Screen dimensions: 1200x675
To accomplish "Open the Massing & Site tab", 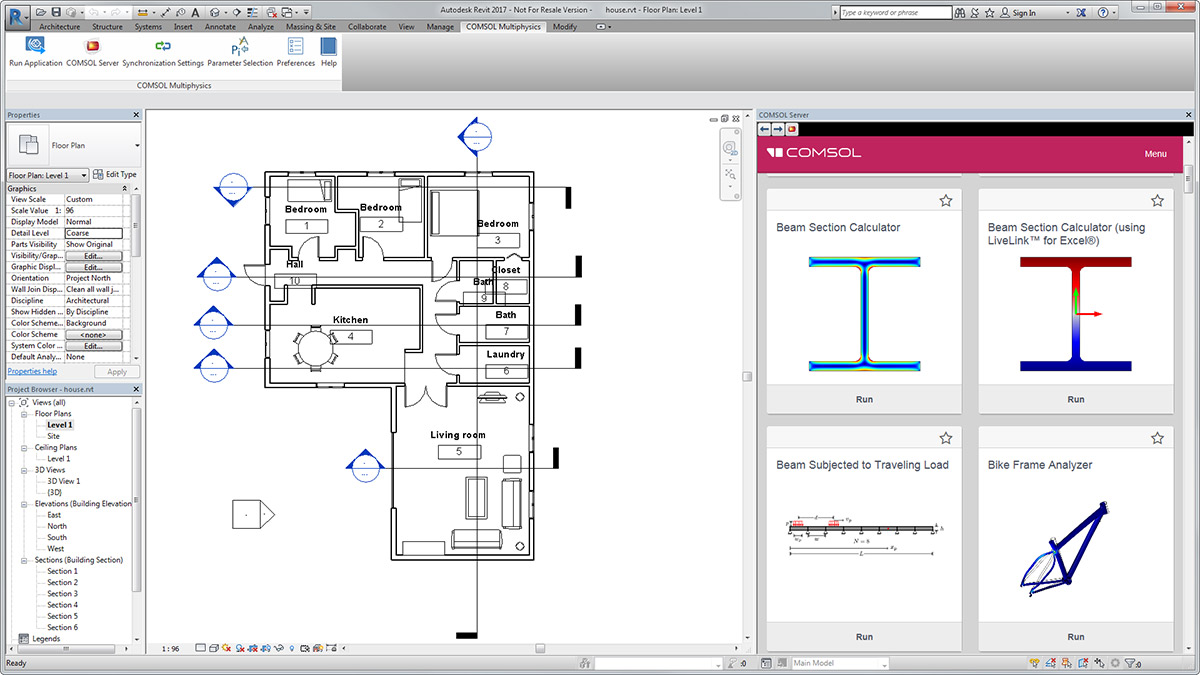I will click(311, 27).
